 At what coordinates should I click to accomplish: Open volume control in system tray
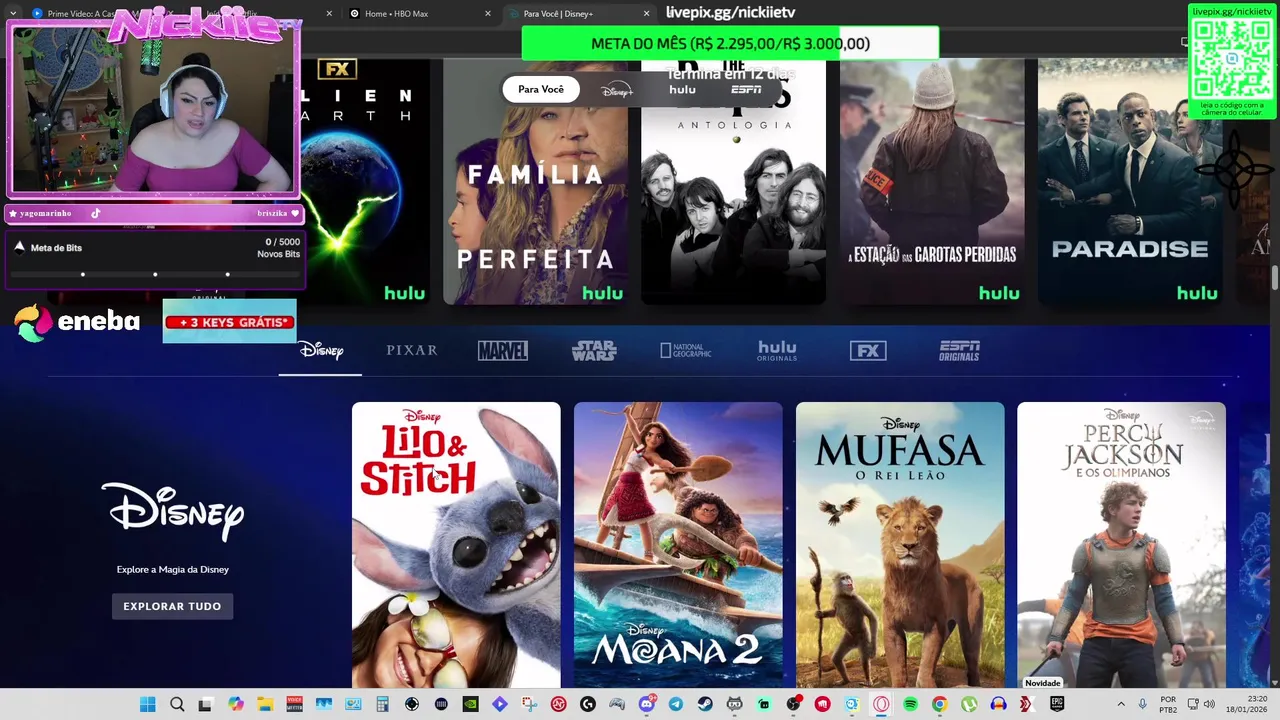1209,704
